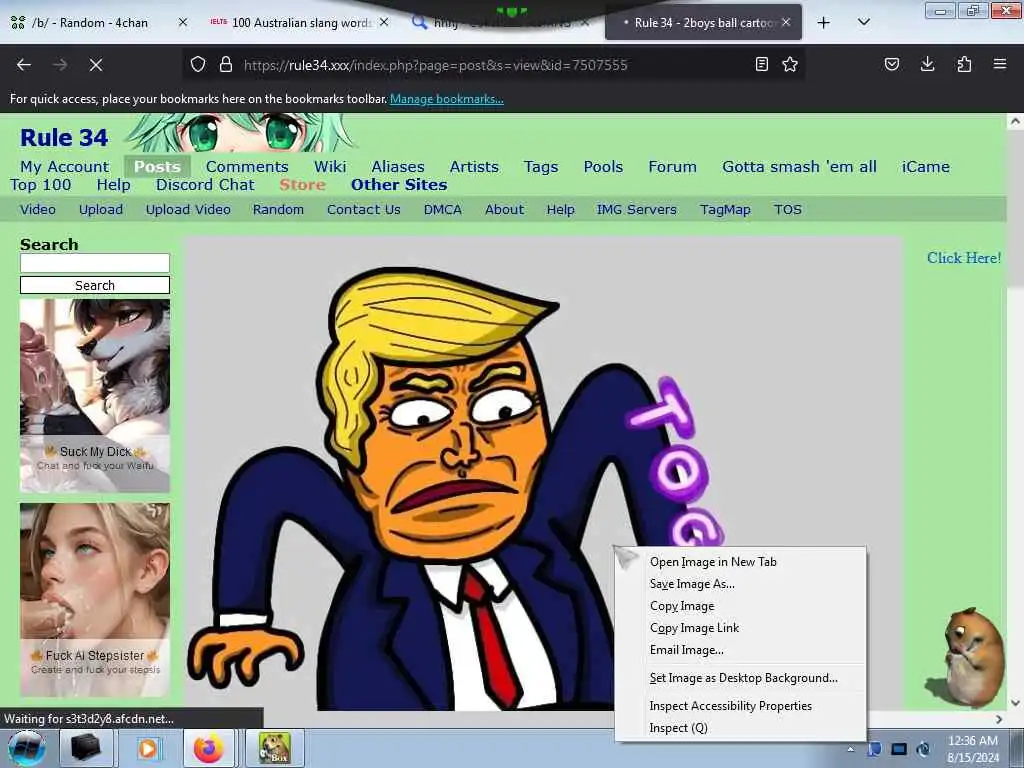Viewport: 1024px width, 768px height.
Task: Open the TOS link
Action: (788, 210)
